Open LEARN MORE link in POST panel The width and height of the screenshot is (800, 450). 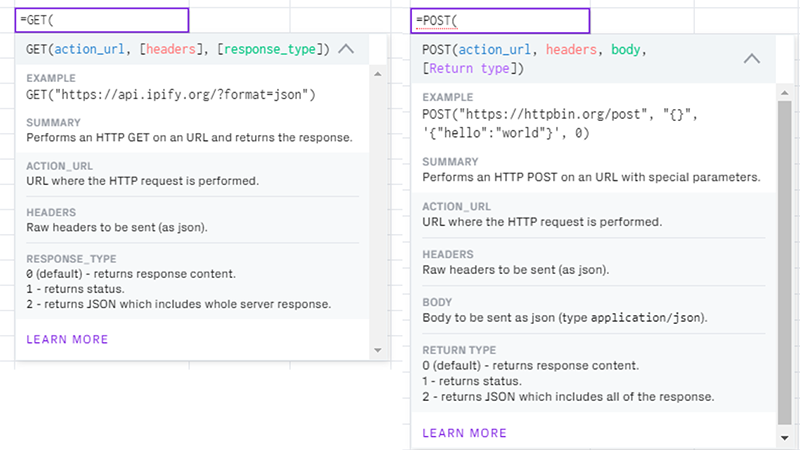tap(464, 433)
